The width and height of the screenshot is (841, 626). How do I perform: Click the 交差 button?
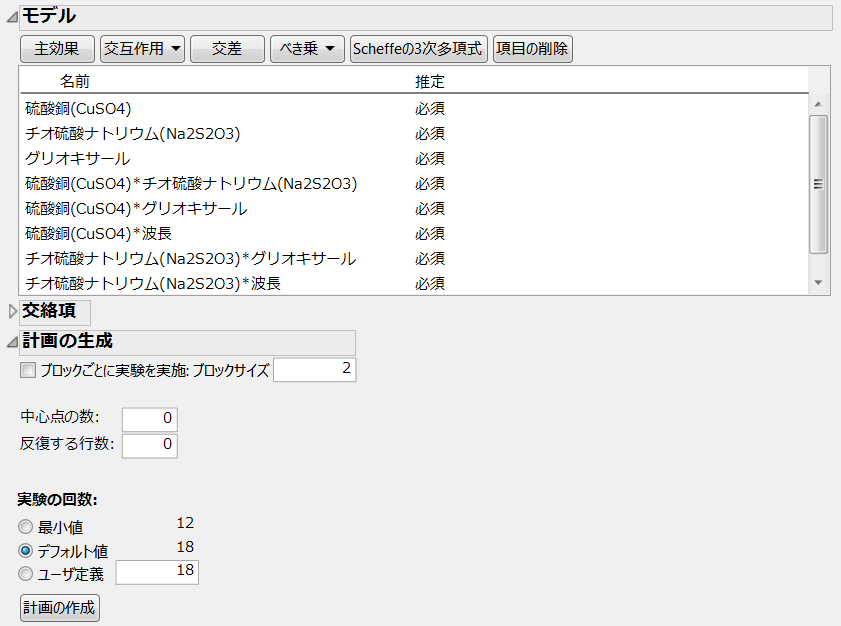pos(227,49)
